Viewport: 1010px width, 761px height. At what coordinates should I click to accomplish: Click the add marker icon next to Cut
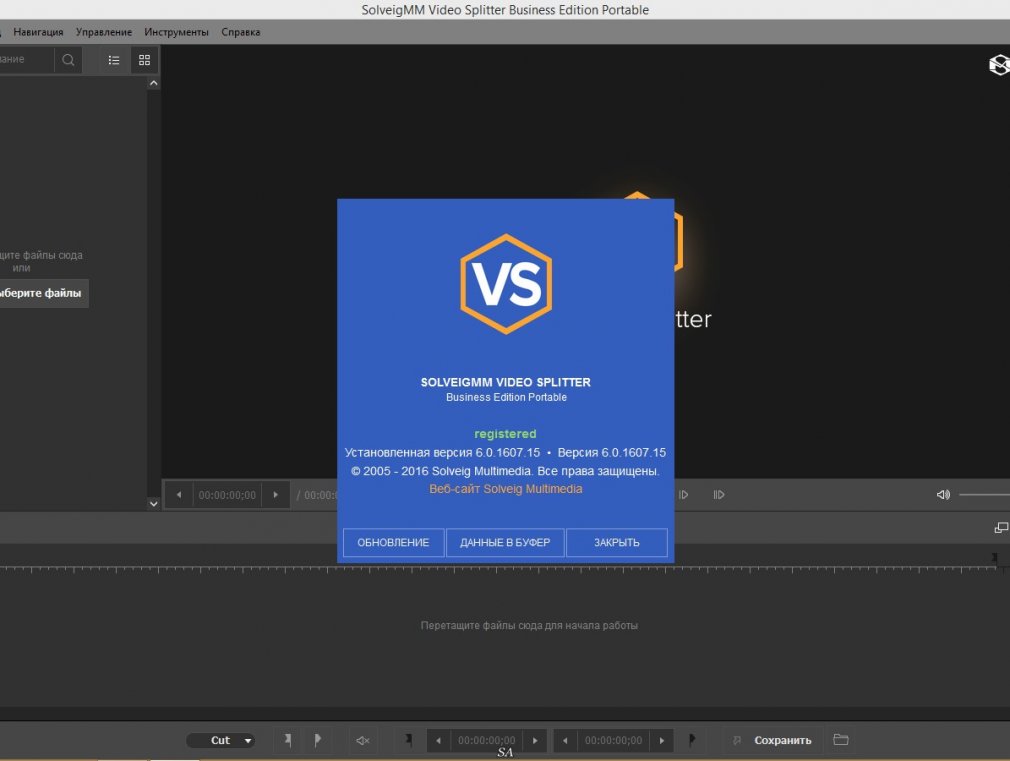[x=288, y=740]
